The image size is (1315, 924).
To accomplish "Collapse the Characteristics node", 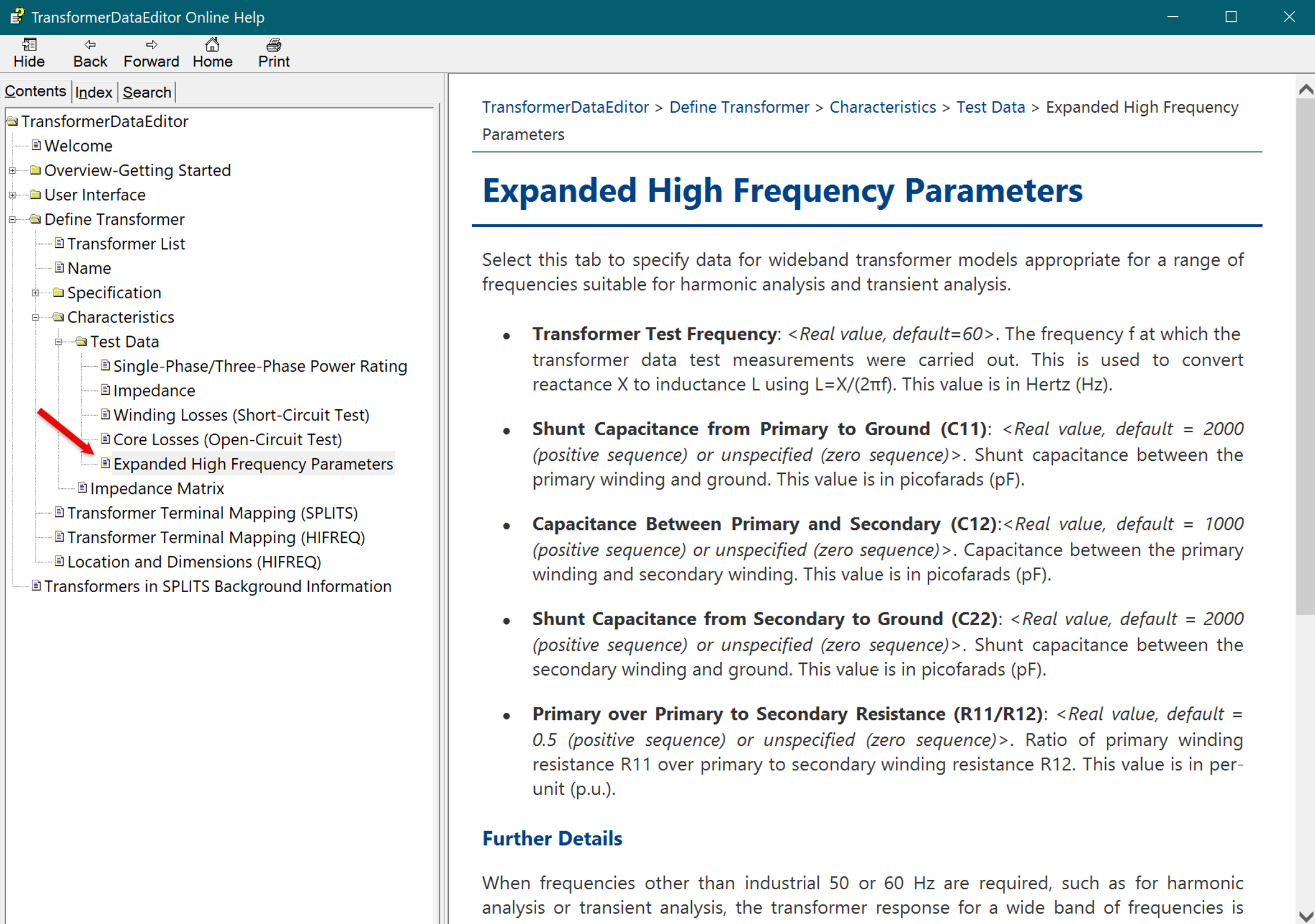I will point(35,317).
